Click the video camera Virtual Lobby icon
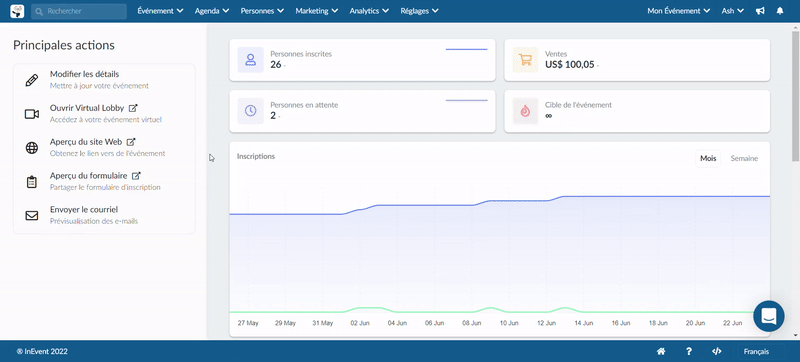 (x=32, y=114)
